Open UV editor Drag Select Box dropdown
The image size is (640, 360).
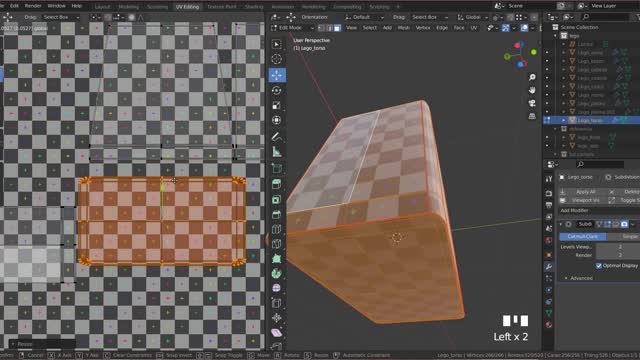tap(60, 17)
